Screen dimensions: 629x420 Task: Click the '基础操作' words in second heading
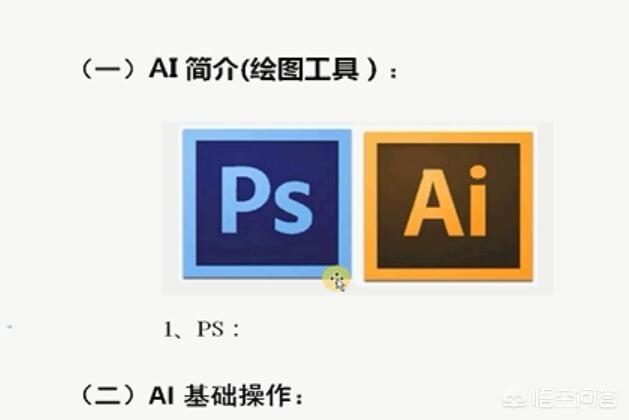pos(237,396)
